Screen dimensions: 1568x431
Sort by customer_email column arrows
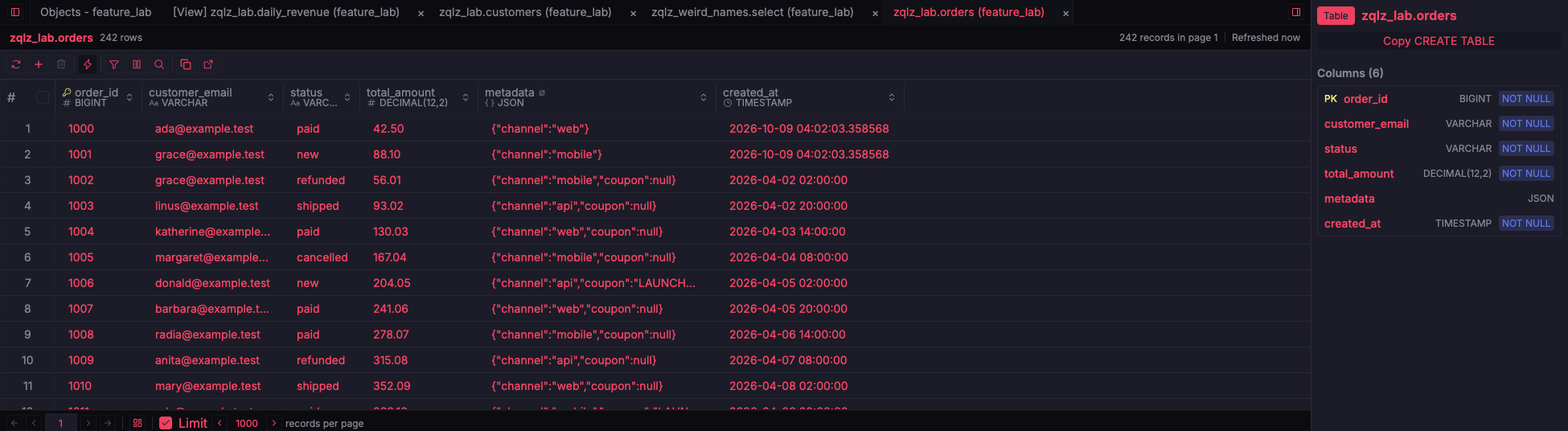click(271, 97)
